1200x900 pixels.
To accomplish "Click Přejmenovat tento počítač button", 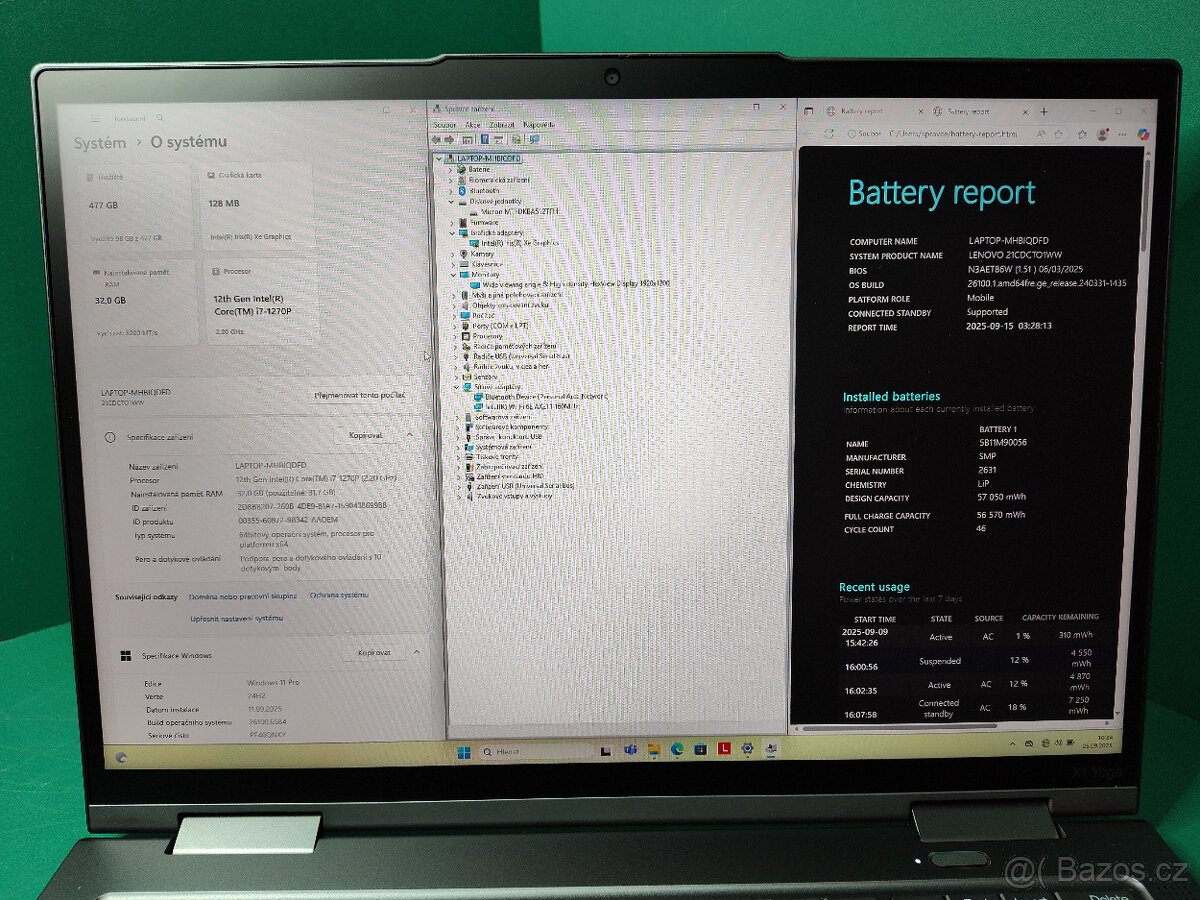I will pyautogui.click(x=359, y=395).
